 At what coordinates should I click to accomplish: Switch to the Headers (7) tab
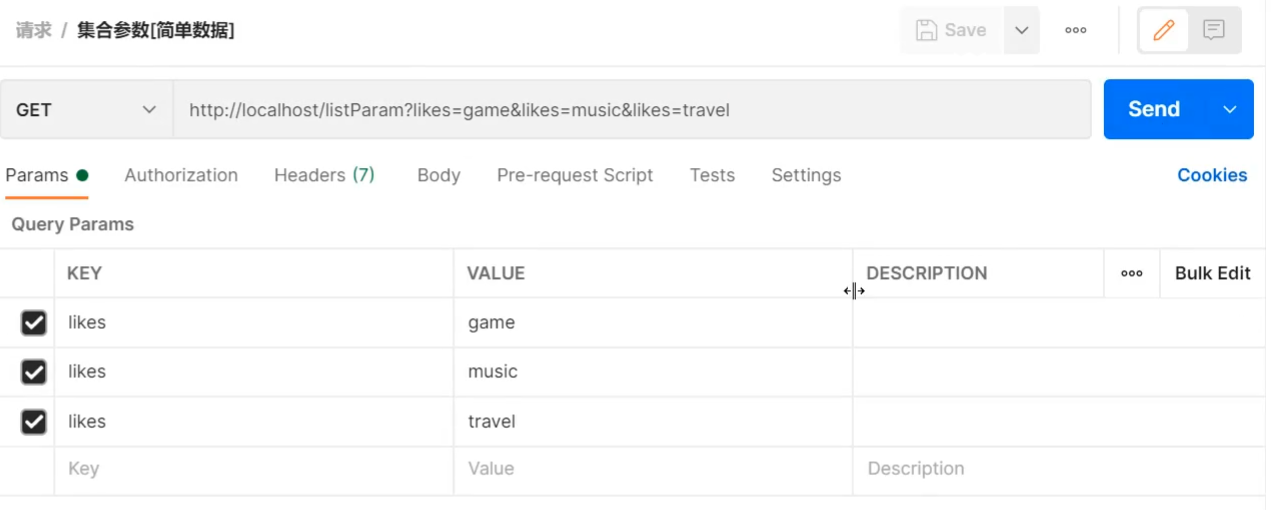(324, 175)
